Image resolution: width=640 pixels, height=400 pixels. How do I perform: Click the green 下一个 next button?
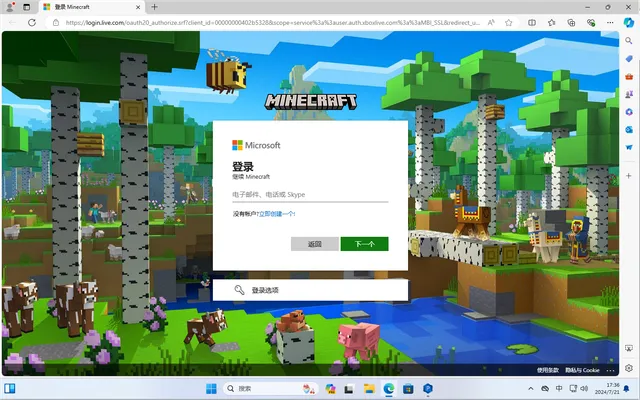(364, 244)
